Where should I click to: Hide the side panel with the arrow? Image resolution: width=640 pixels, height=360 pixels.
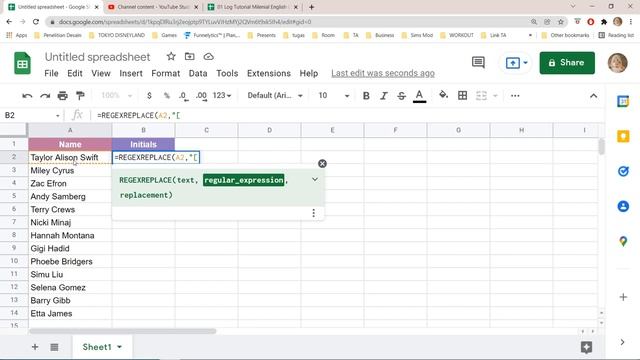click(622, 342)
